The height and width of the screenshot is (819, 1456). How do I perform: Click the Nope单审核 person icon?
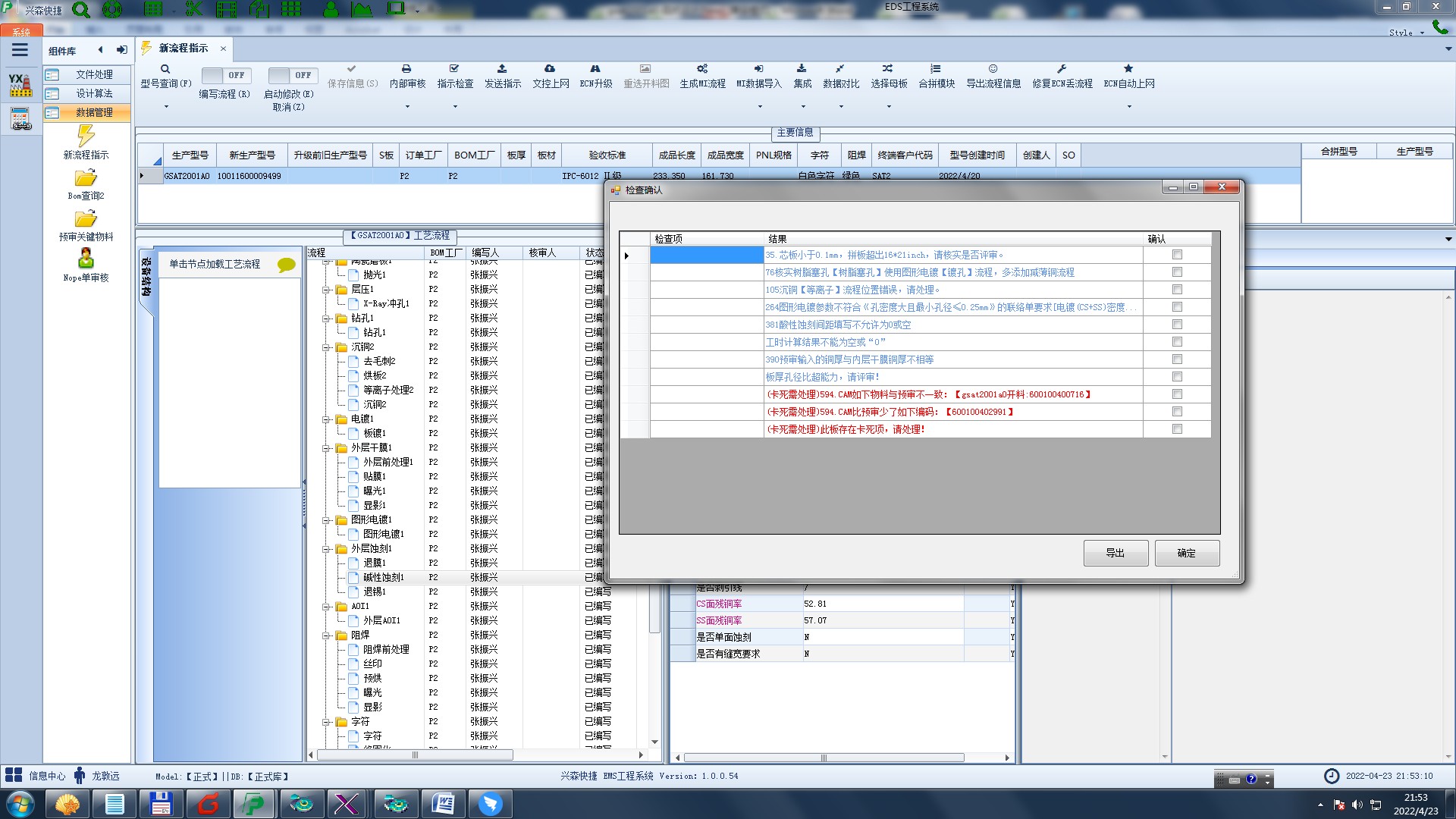pyautogui.click(x=86, y=259)
